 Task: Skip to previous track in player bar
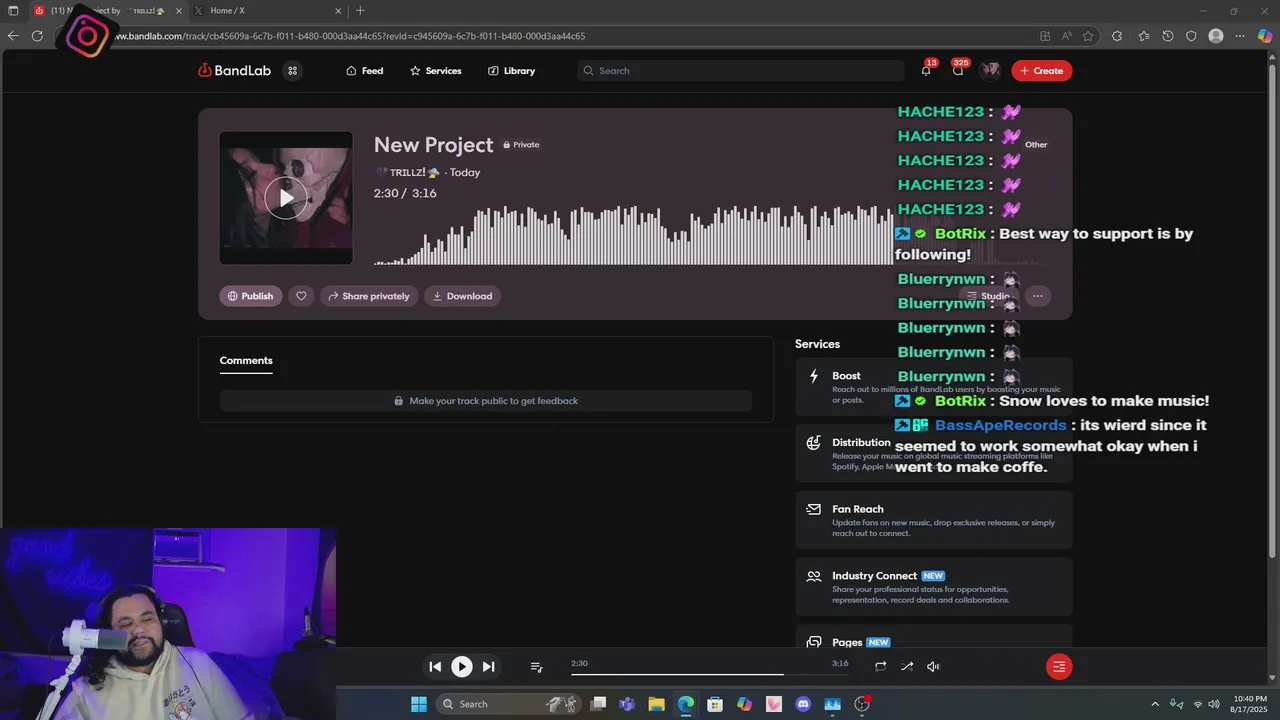435,667
